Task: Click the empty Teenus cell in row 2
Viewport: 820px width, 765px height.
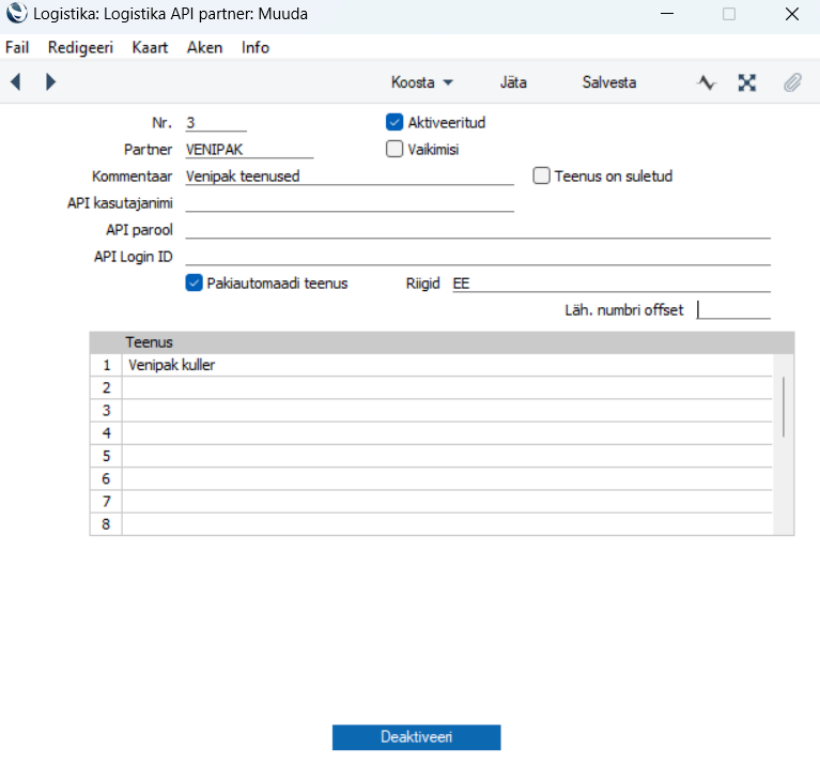Action: point(447,388)
